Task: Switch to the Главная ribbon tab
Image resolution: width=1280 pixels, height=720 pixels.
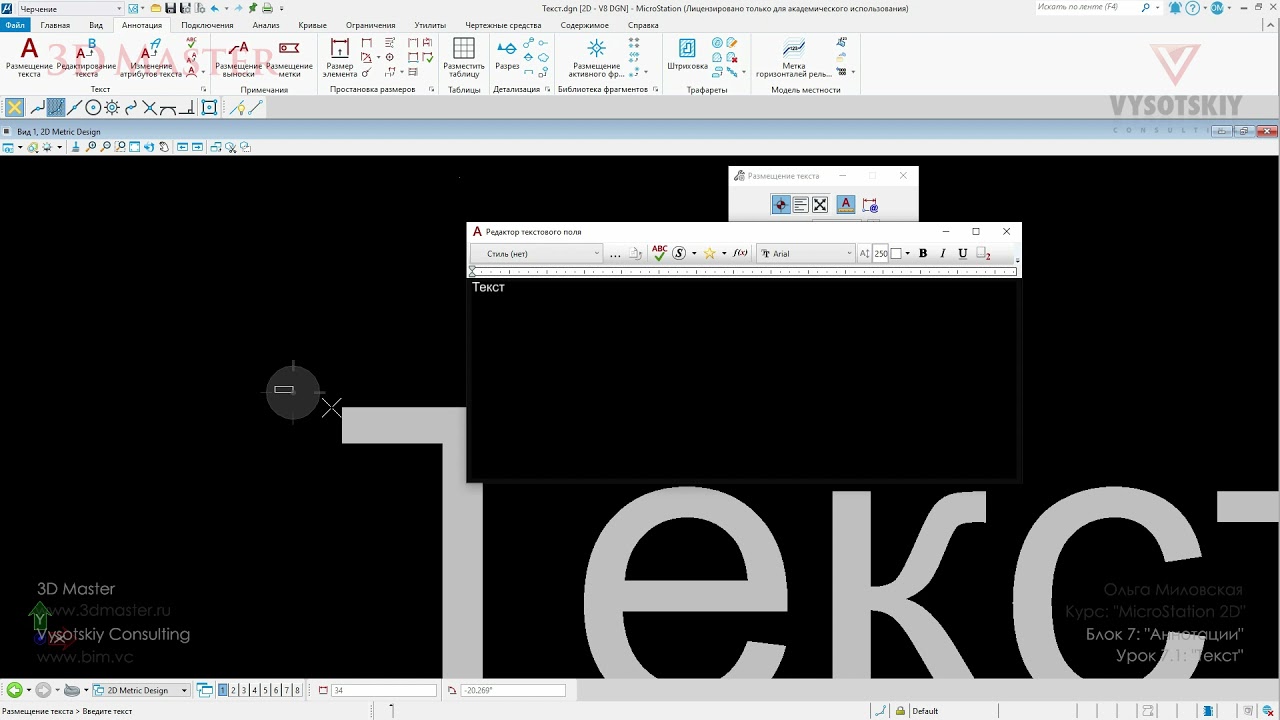Action: (55, 25)
